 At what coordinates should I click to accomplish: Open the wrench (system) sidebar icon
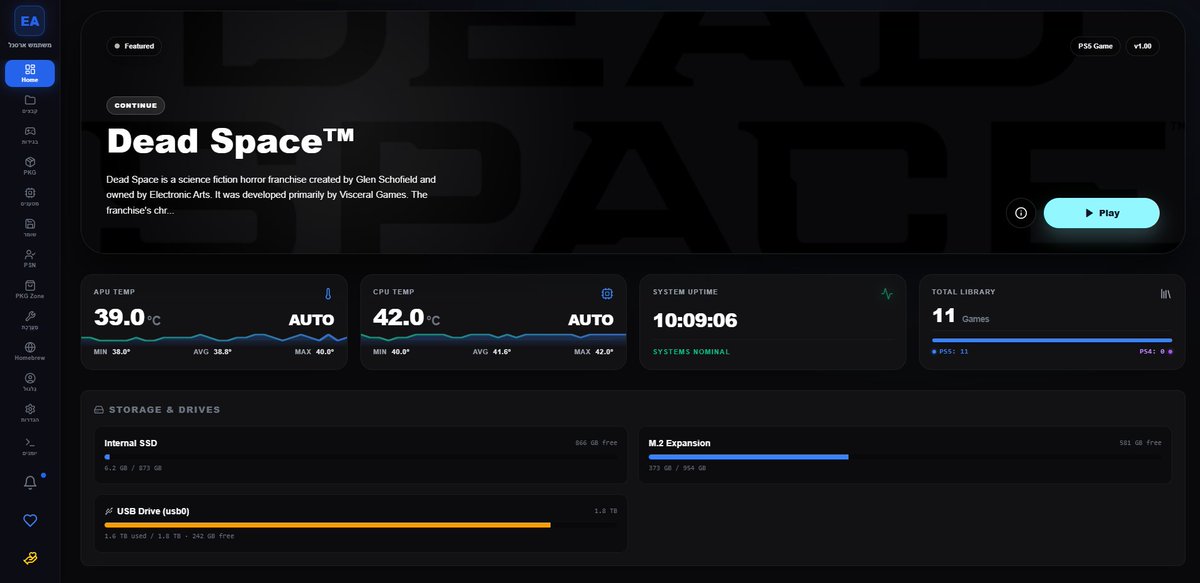(30, 316)
